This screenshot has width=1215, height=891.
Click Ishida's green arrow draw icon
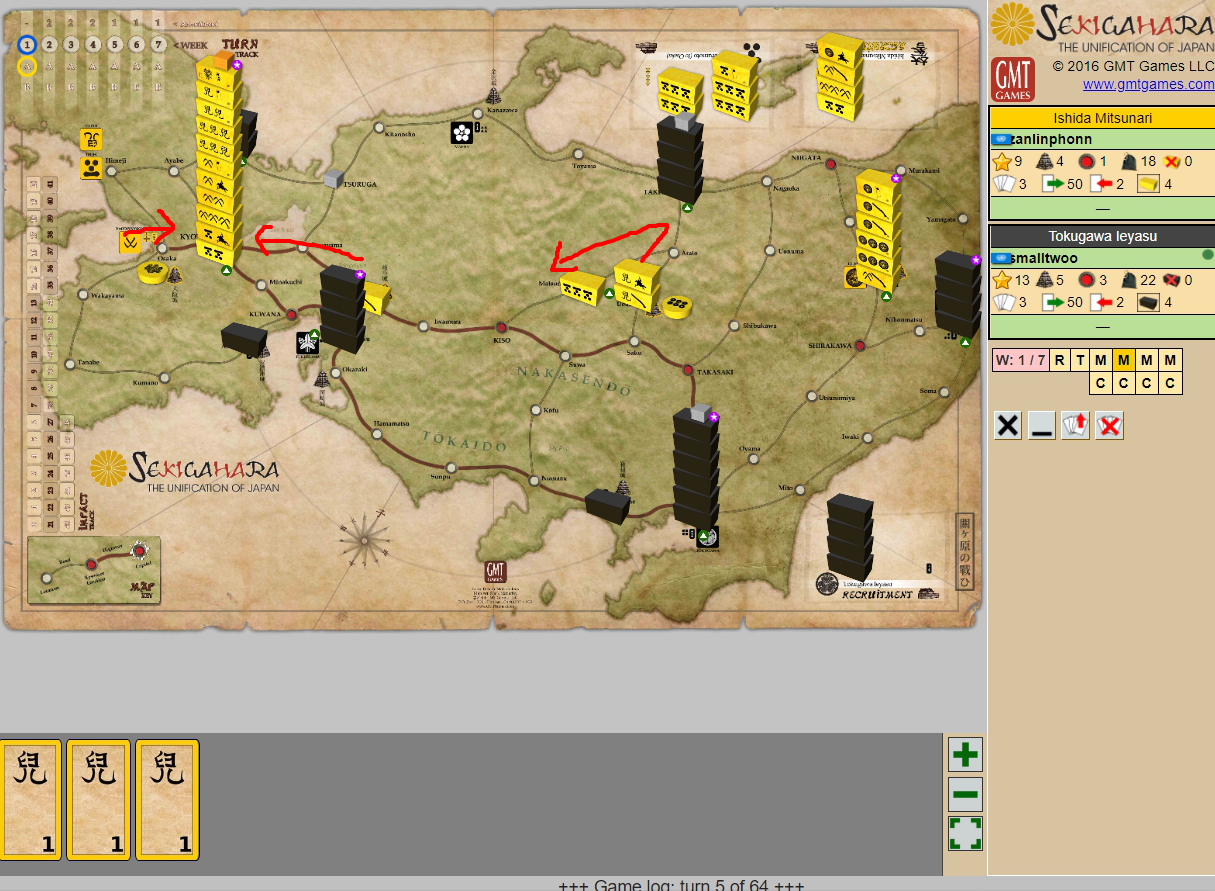click(x=1053, y=184)
